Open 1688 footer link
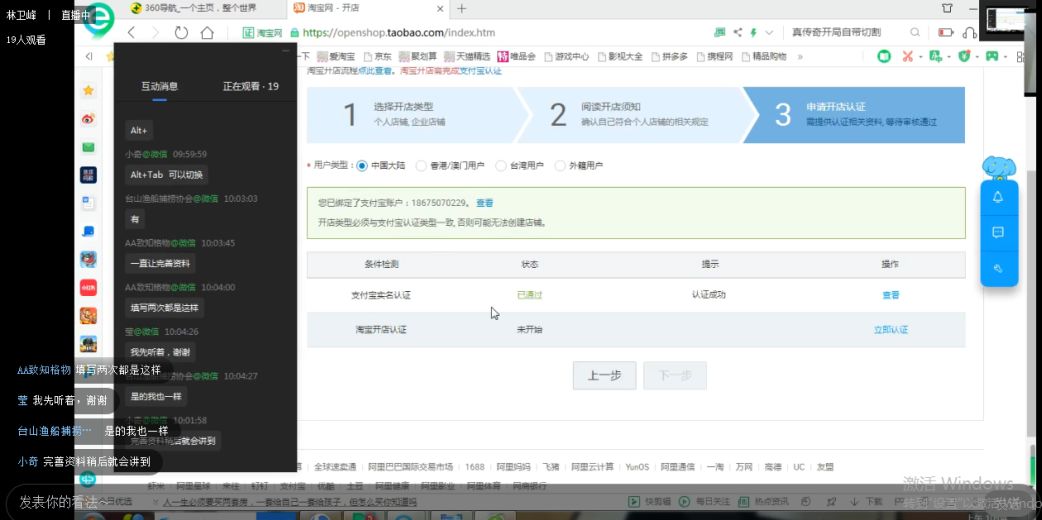Screen dimensions: 1042x520 click(x=474, y=467)
